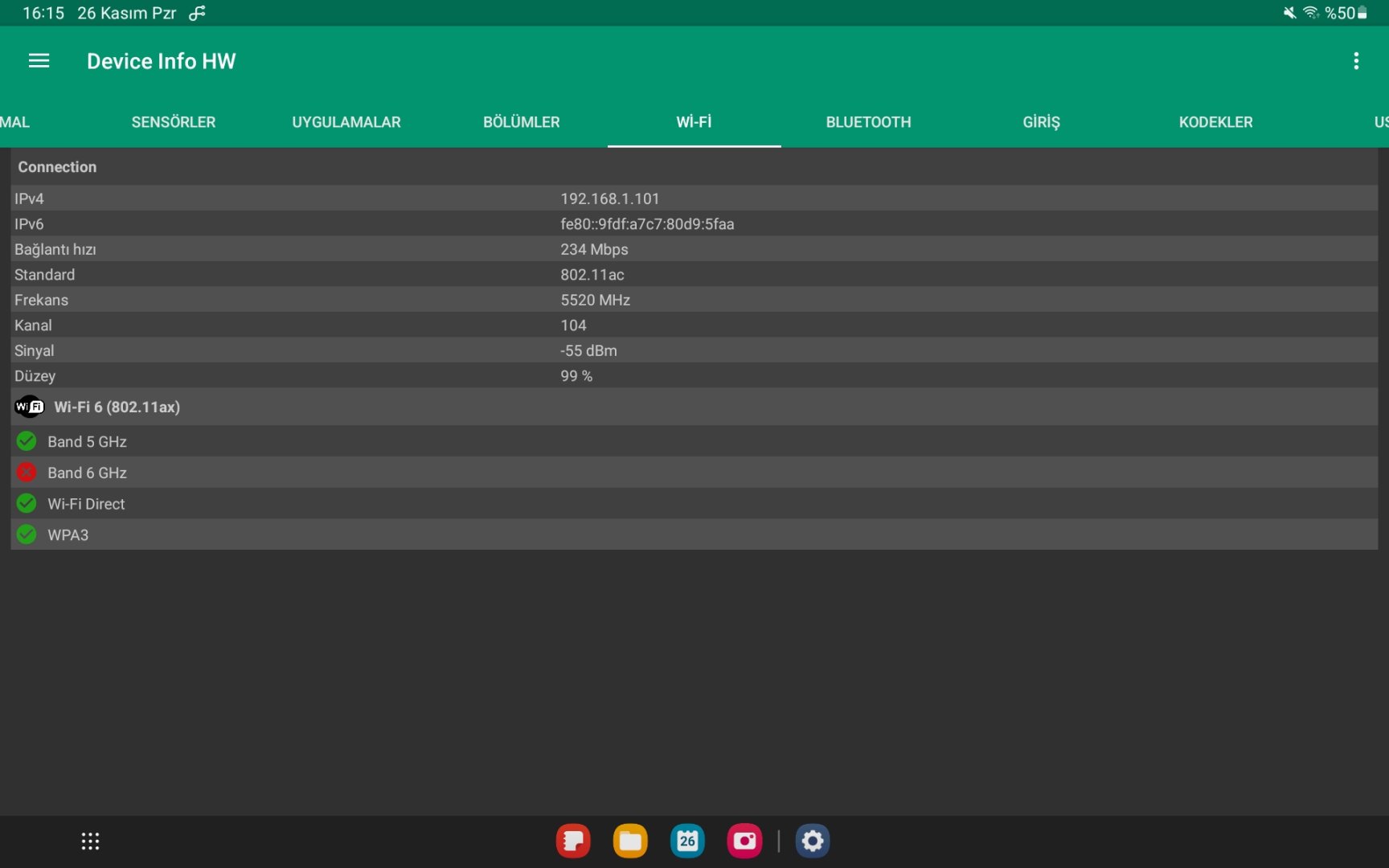
Task: Tap the muted sound status icon
Action: 1289,13
